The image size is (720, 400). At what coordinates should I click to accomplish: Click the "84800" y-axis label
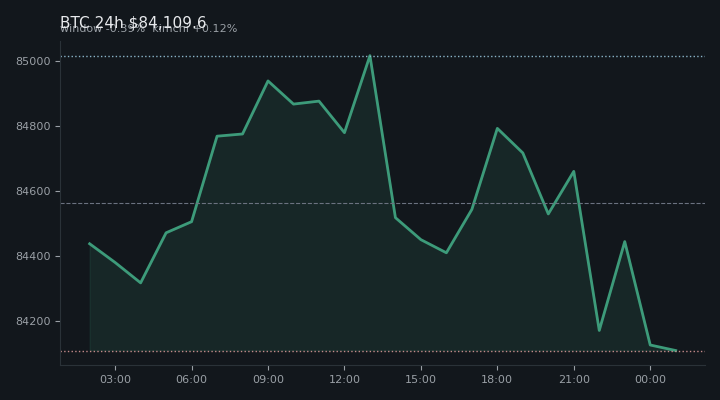(x=33, y=126)
